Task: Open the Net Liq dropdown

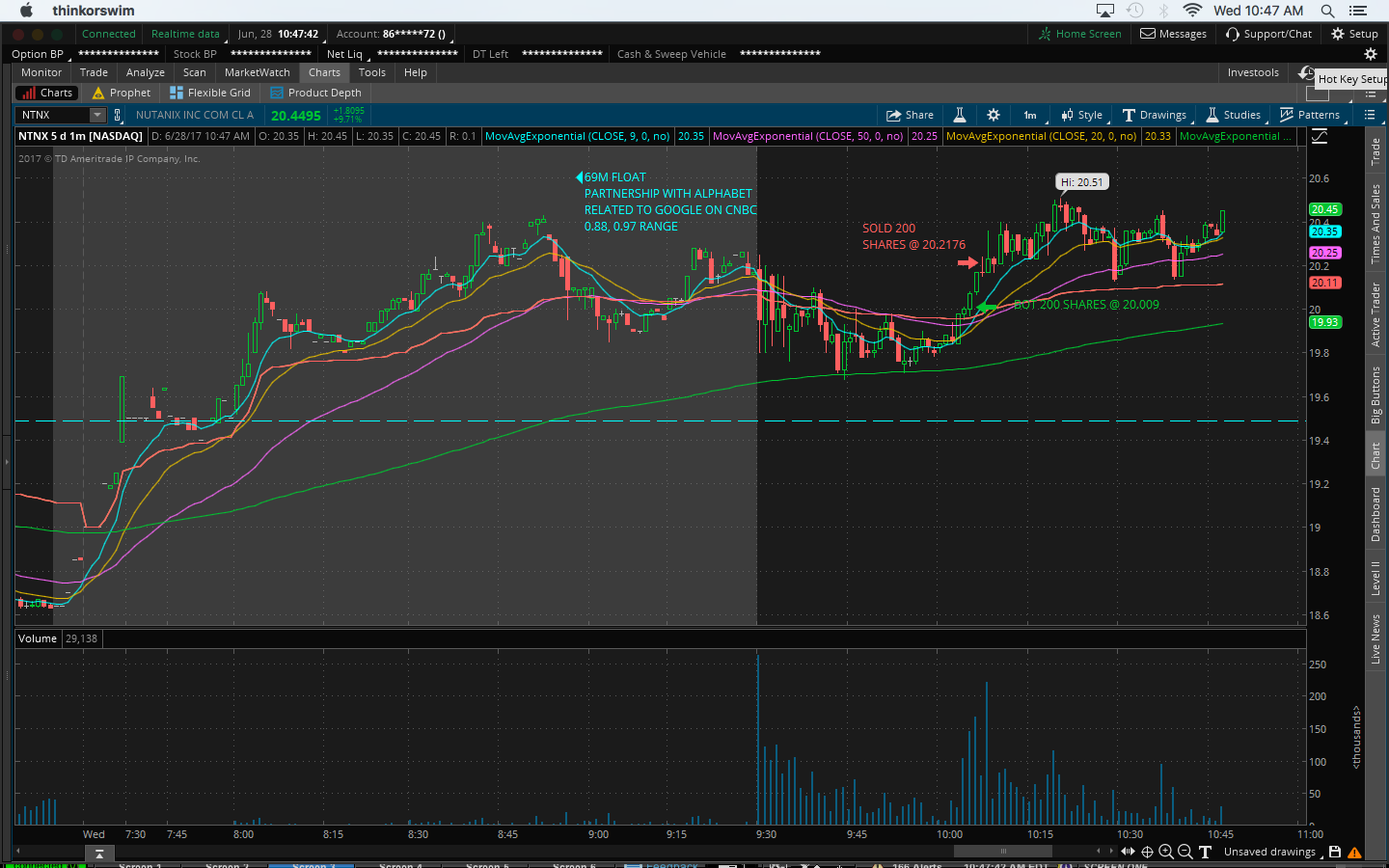Action: [x=347, y=54]
